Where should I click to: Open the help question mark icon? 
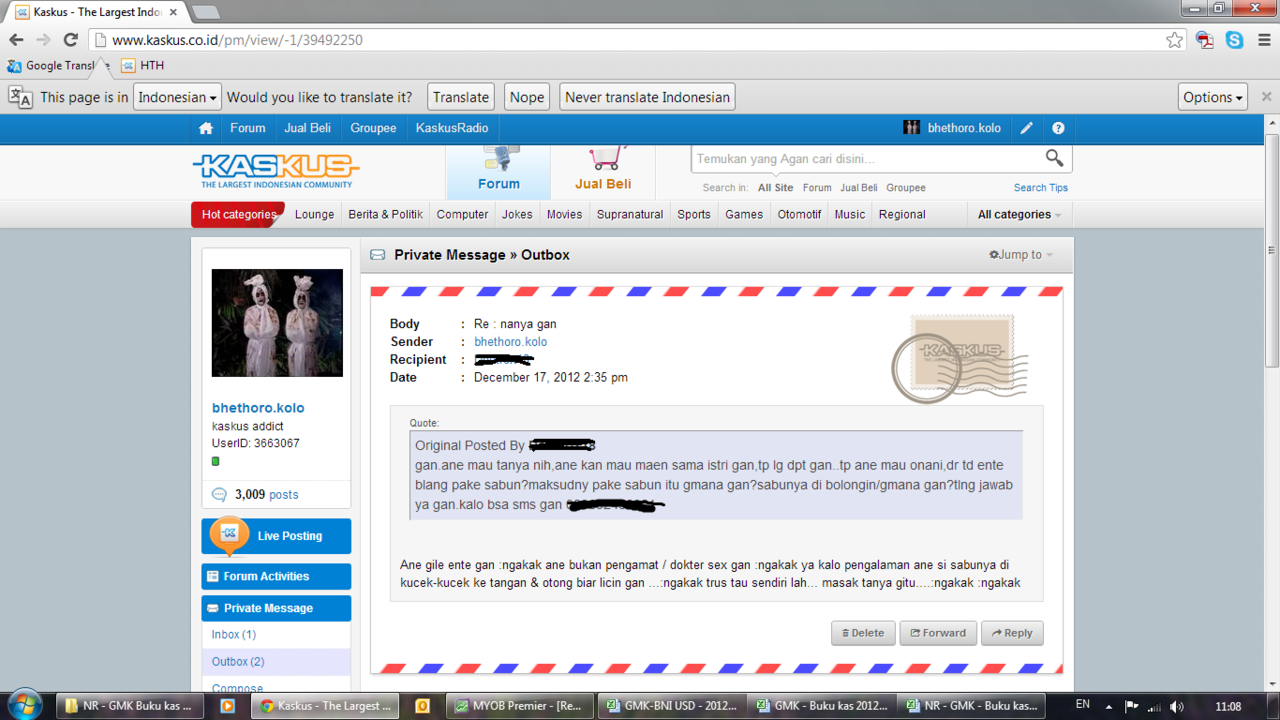[1058, 128]
